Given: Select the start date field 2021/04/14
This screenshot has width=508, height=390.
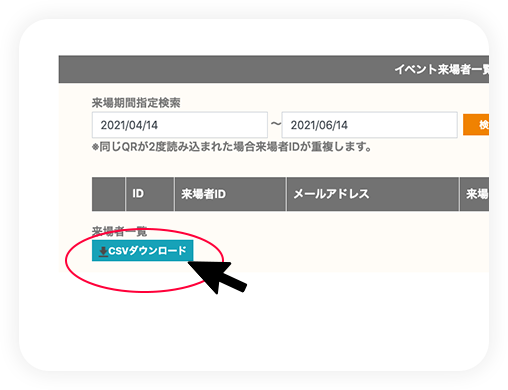Looking at the screenshot, I should point(180,125).
